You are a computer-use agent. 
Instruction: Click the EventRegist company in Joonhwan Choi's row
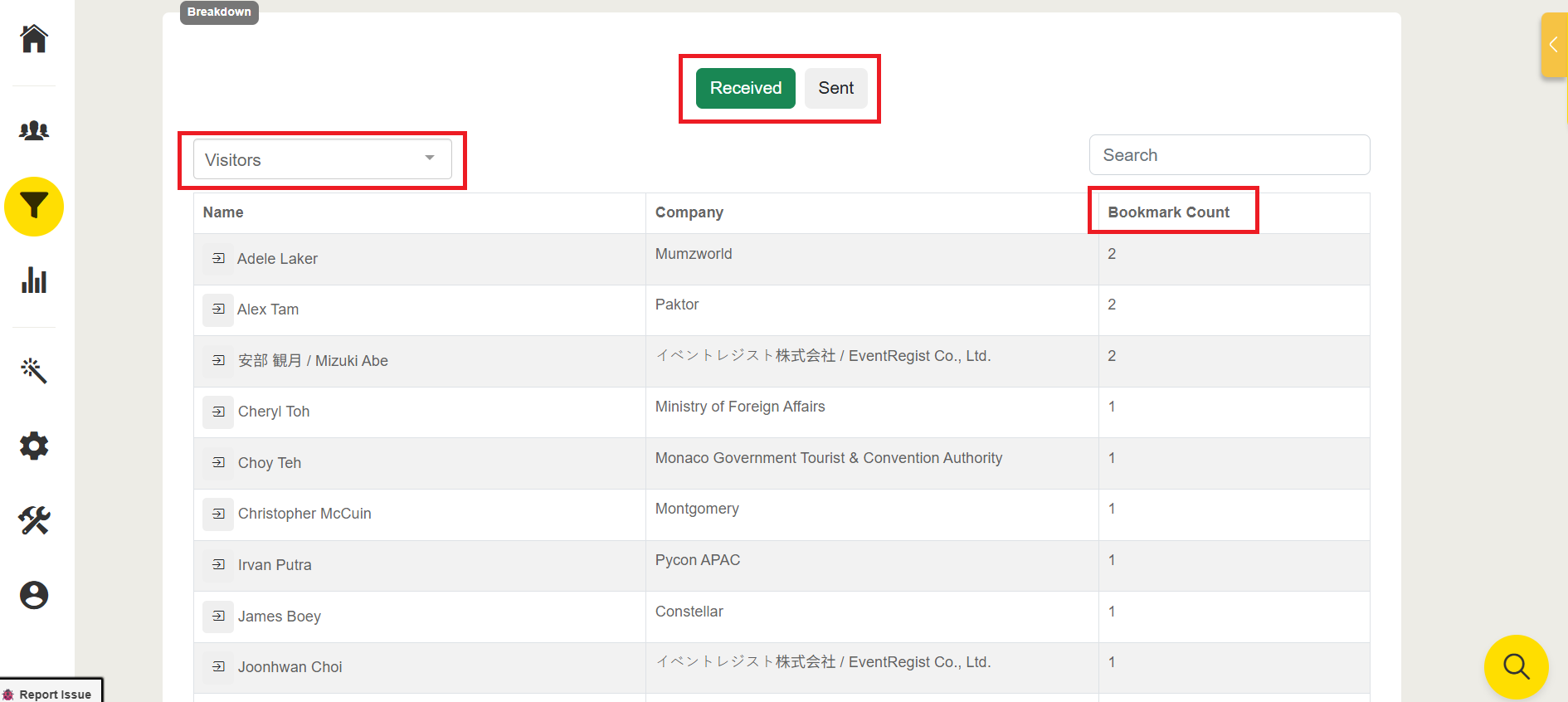click(823, 662)
